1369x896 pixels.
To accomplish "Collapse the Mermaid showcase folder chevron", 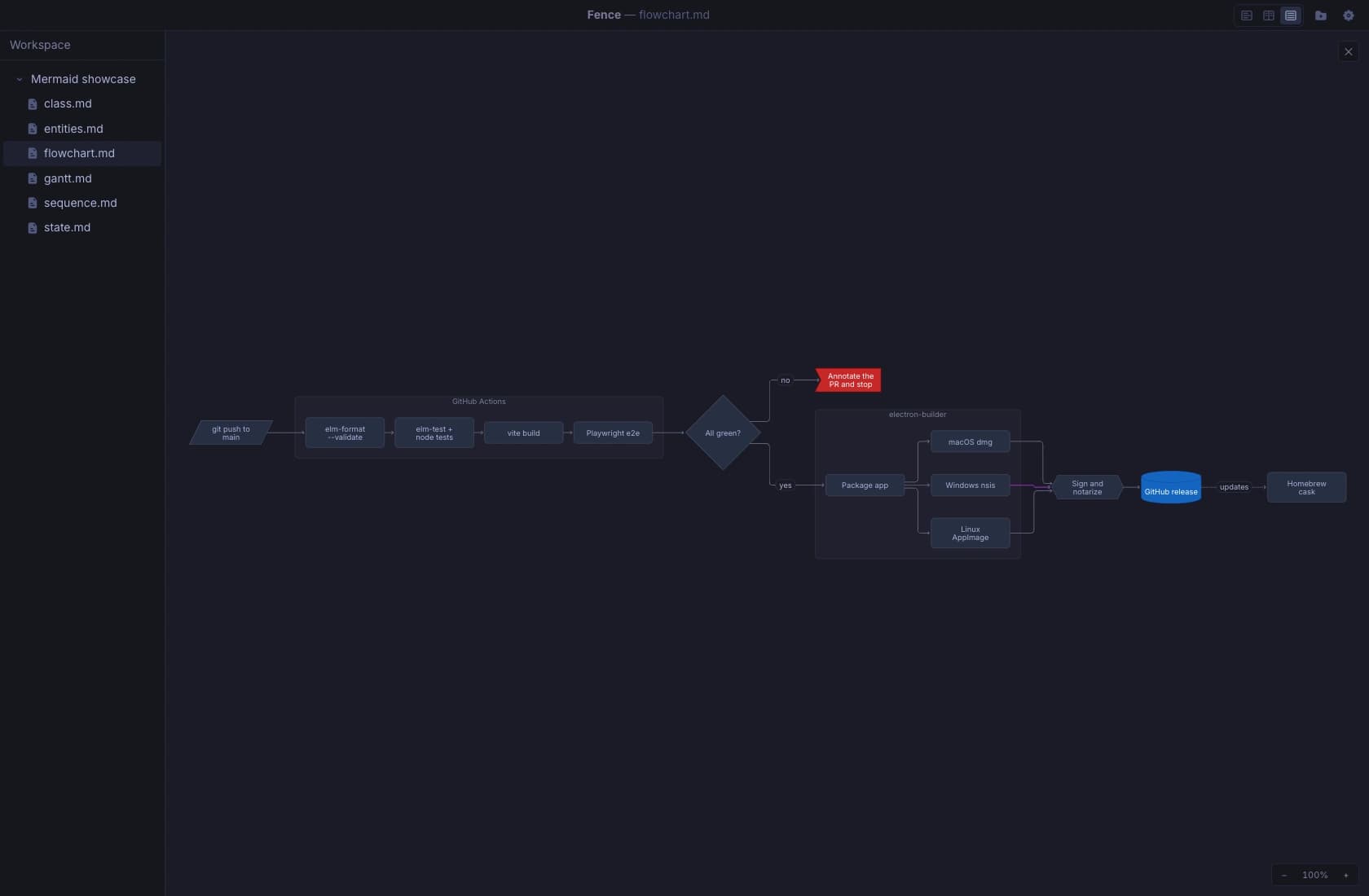I will (x=20, y=79).
